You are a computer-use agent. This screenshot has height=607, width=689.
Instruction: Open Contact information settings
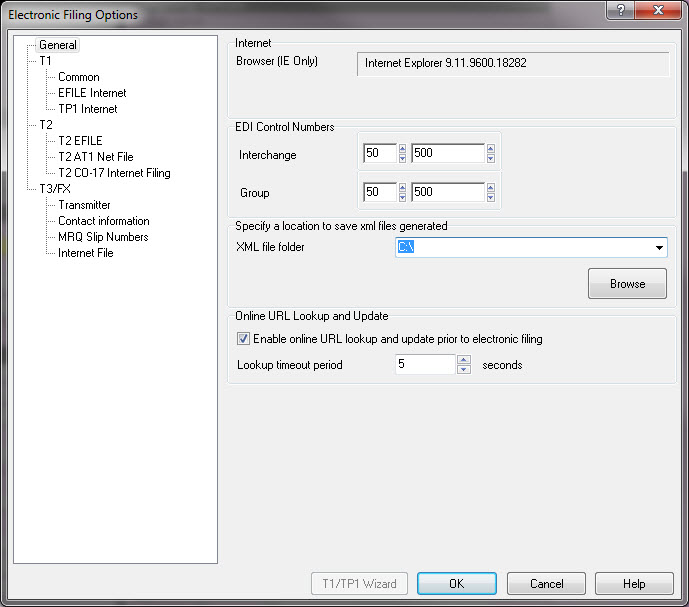tap(104, 221)
